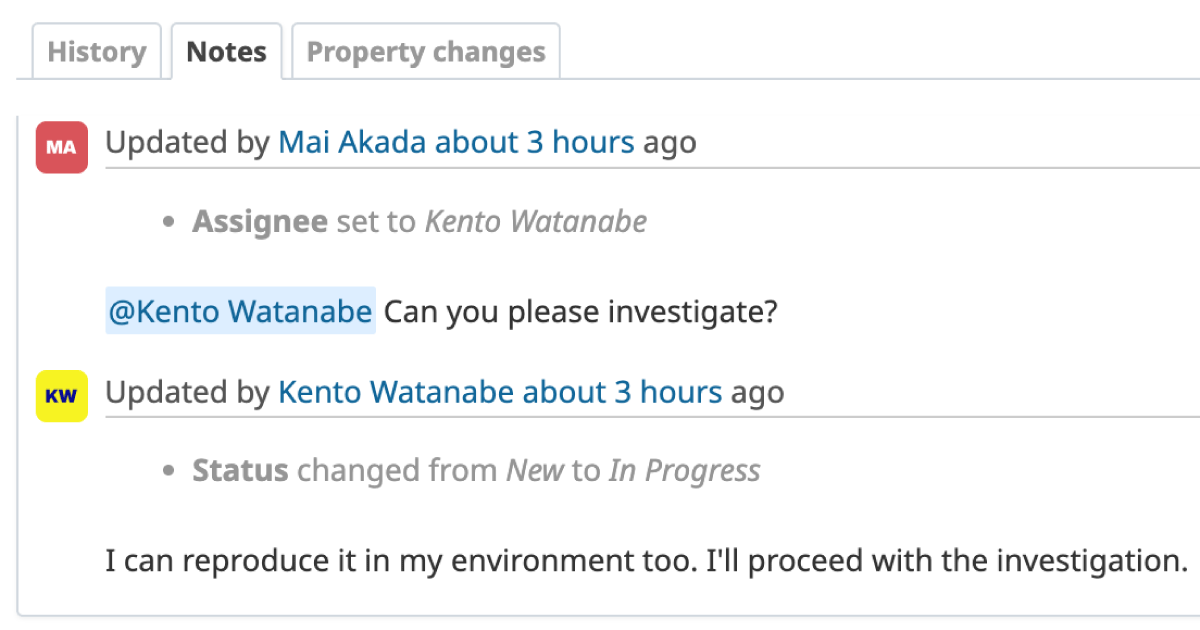Image resolution: width=1200 pixels, height=630 pixels.
Task: Click the yellow KW avatar icon
Action: pyautogui.click(x=62, y=396)
